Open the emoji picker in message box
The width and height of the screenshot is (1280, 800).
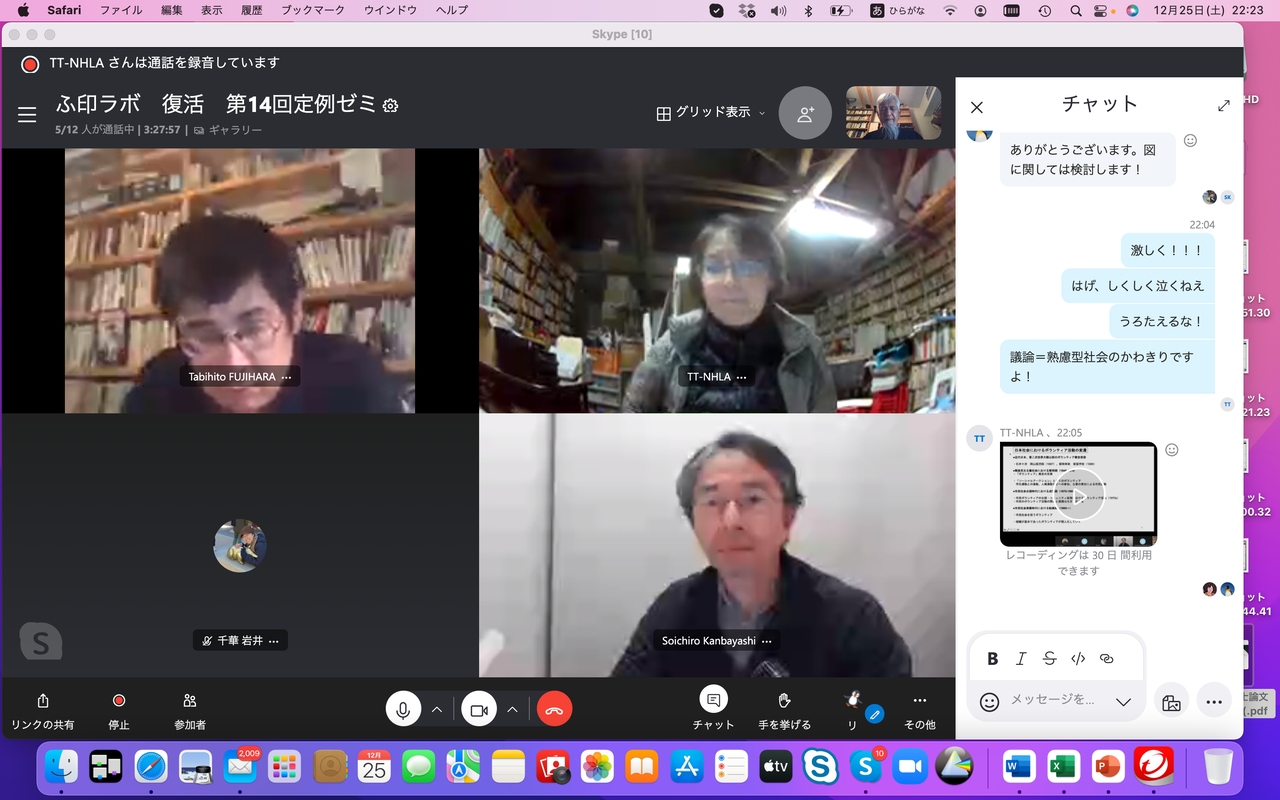tap(989, 702)
